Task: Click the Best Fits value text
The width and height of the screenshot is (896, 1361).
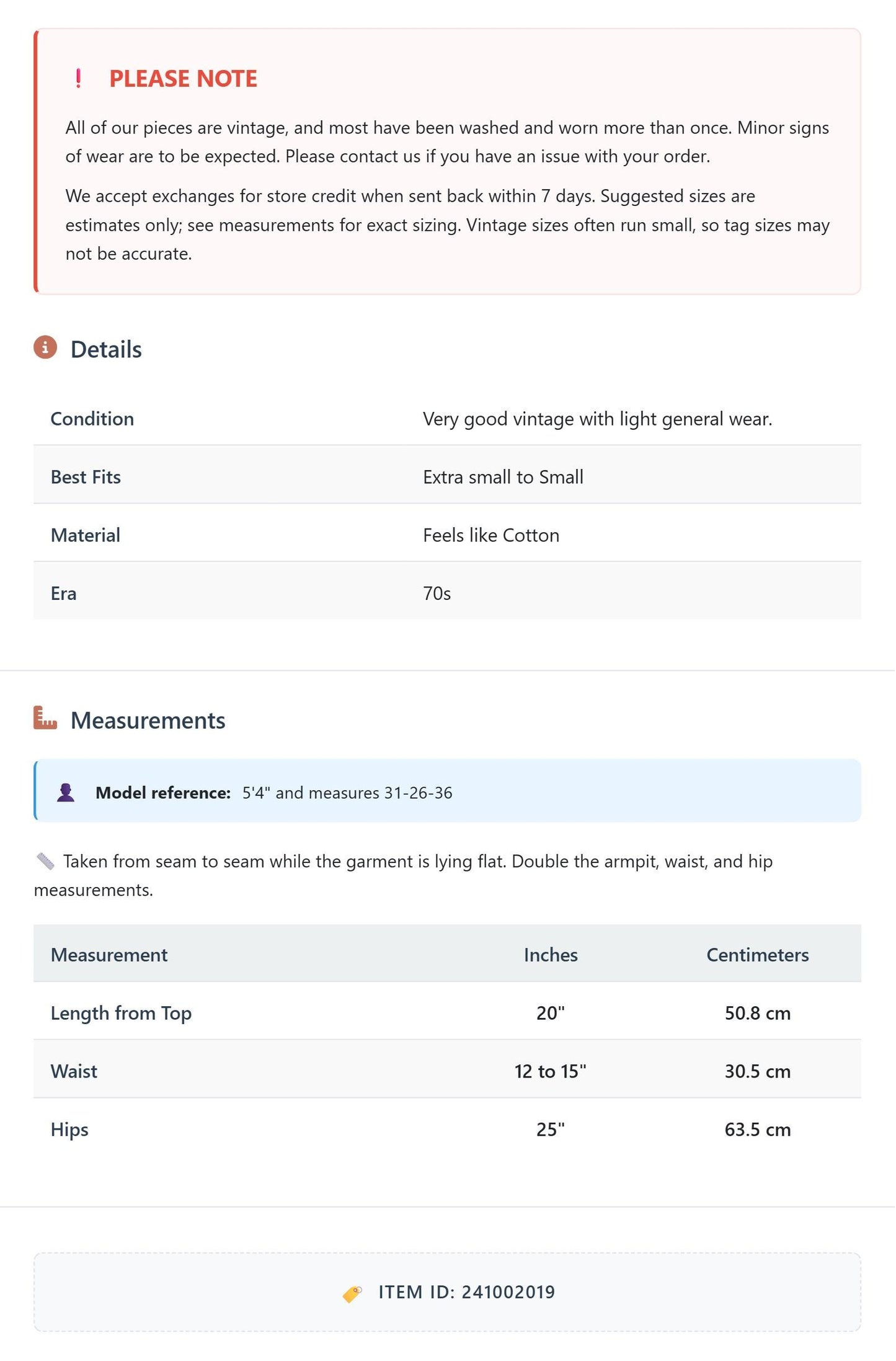Action: 503,477
